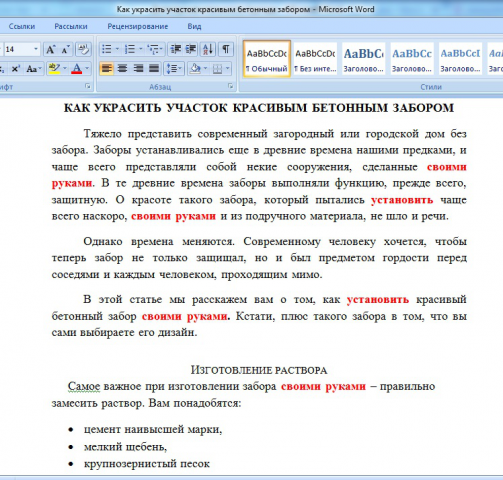This screenshot has height=480, width=503.
Task: Click the sentence Однако времена меняются
Action: click(x=159, y=241)
